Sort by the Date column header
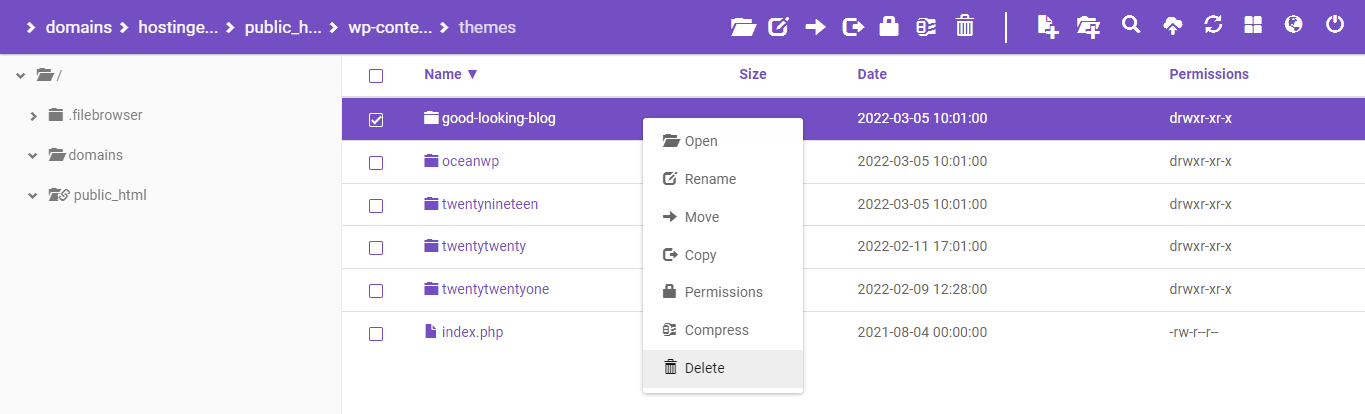1365x414 pixels. tap(872, 74)
